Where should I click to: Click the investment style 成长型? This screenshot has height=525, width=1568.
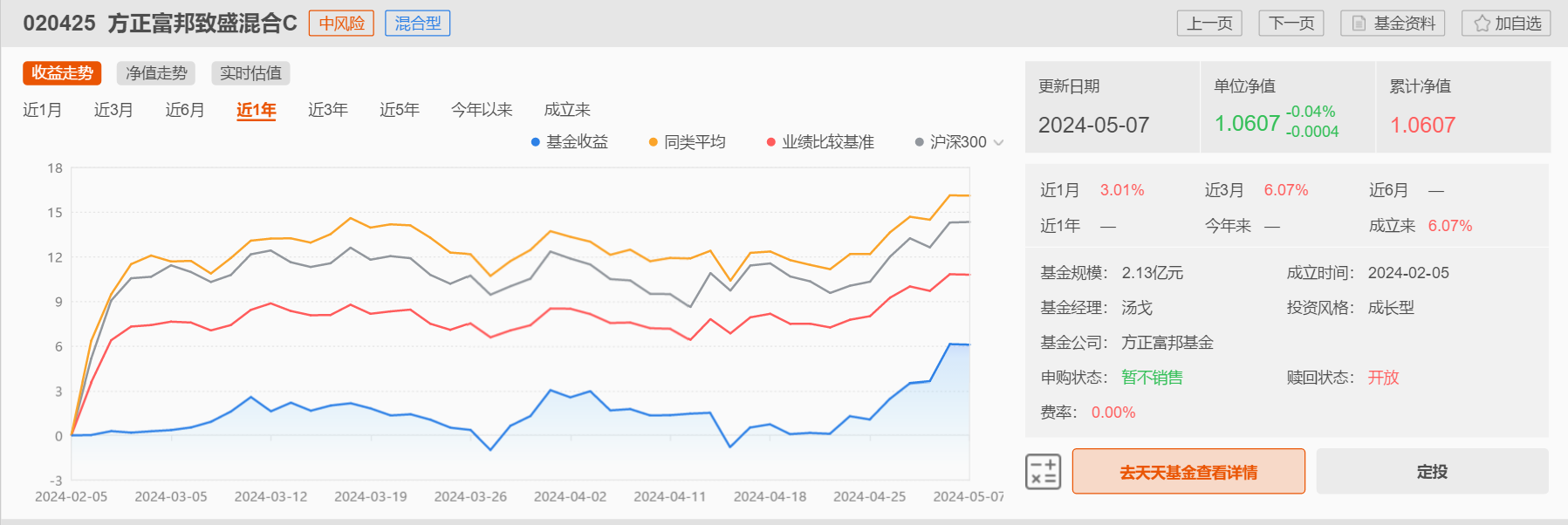coord(1391,308)
